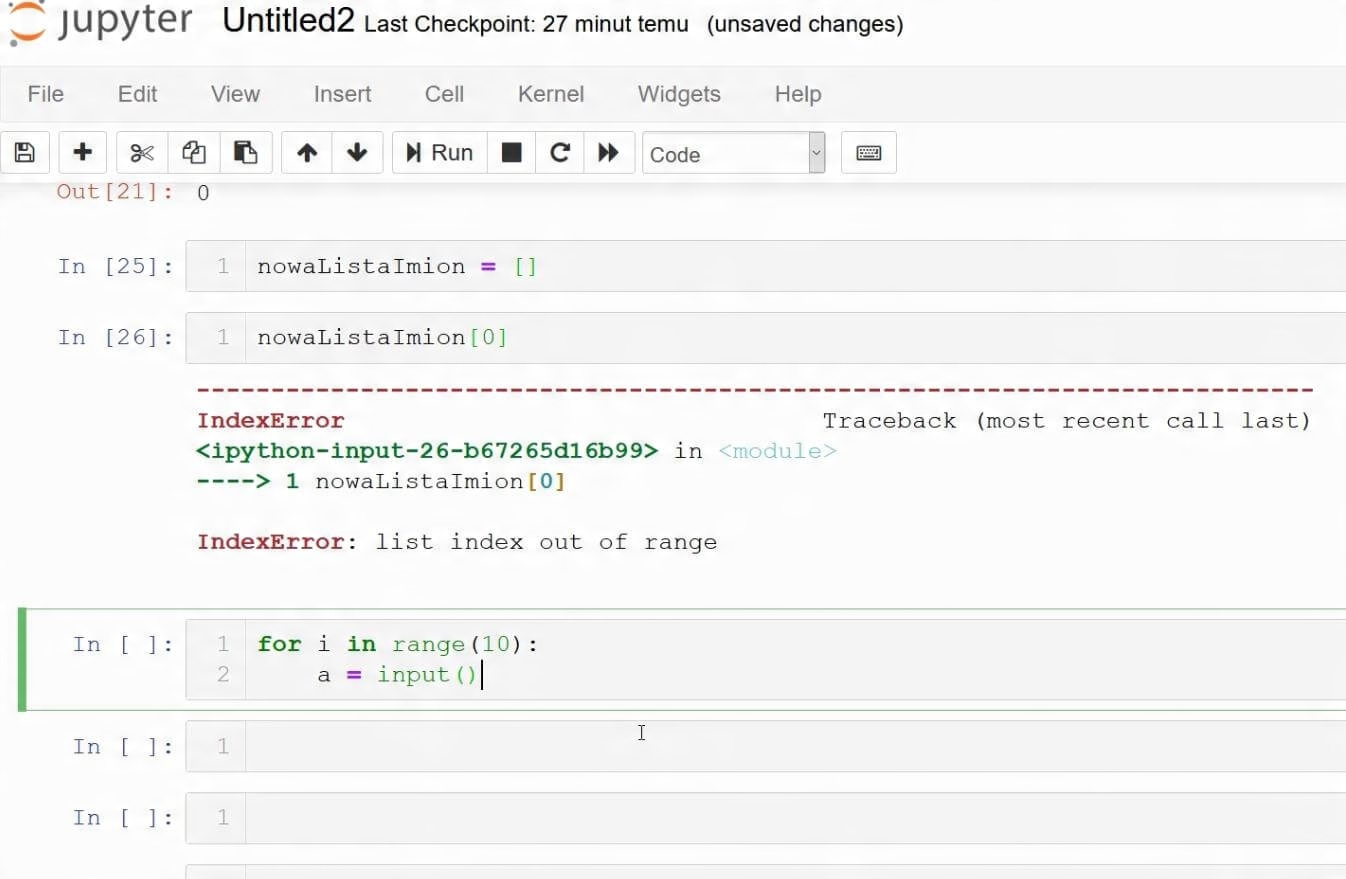
Task: Move selected cell down arrow
Action: [x=357, y=153]
